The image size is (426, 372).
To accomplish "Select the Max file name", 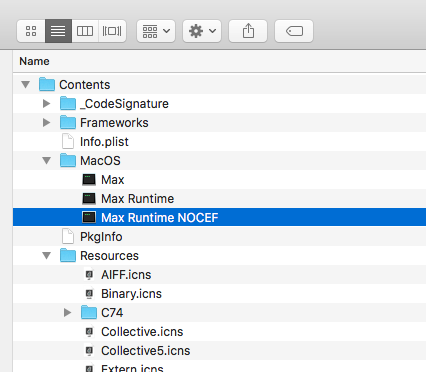I will [113, 180].
